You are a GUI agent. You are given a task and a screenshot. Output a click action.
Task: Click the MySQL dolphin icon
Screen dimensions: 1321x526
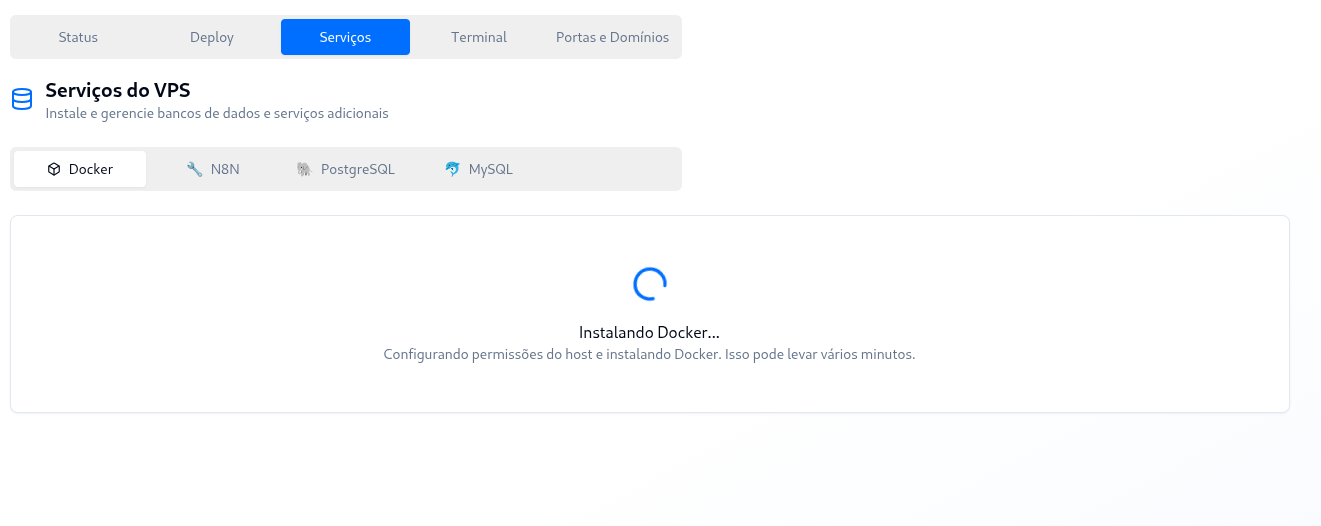click(x=453, y=169)
